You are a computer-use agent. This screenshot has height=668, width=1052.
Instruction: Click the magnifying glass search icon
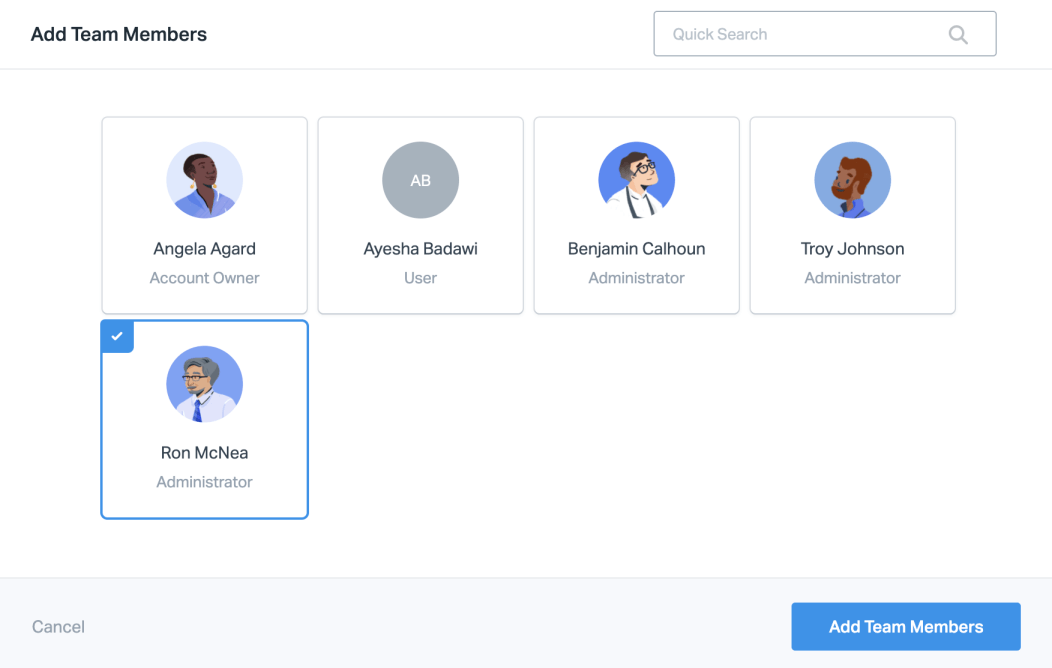[958, 35]
